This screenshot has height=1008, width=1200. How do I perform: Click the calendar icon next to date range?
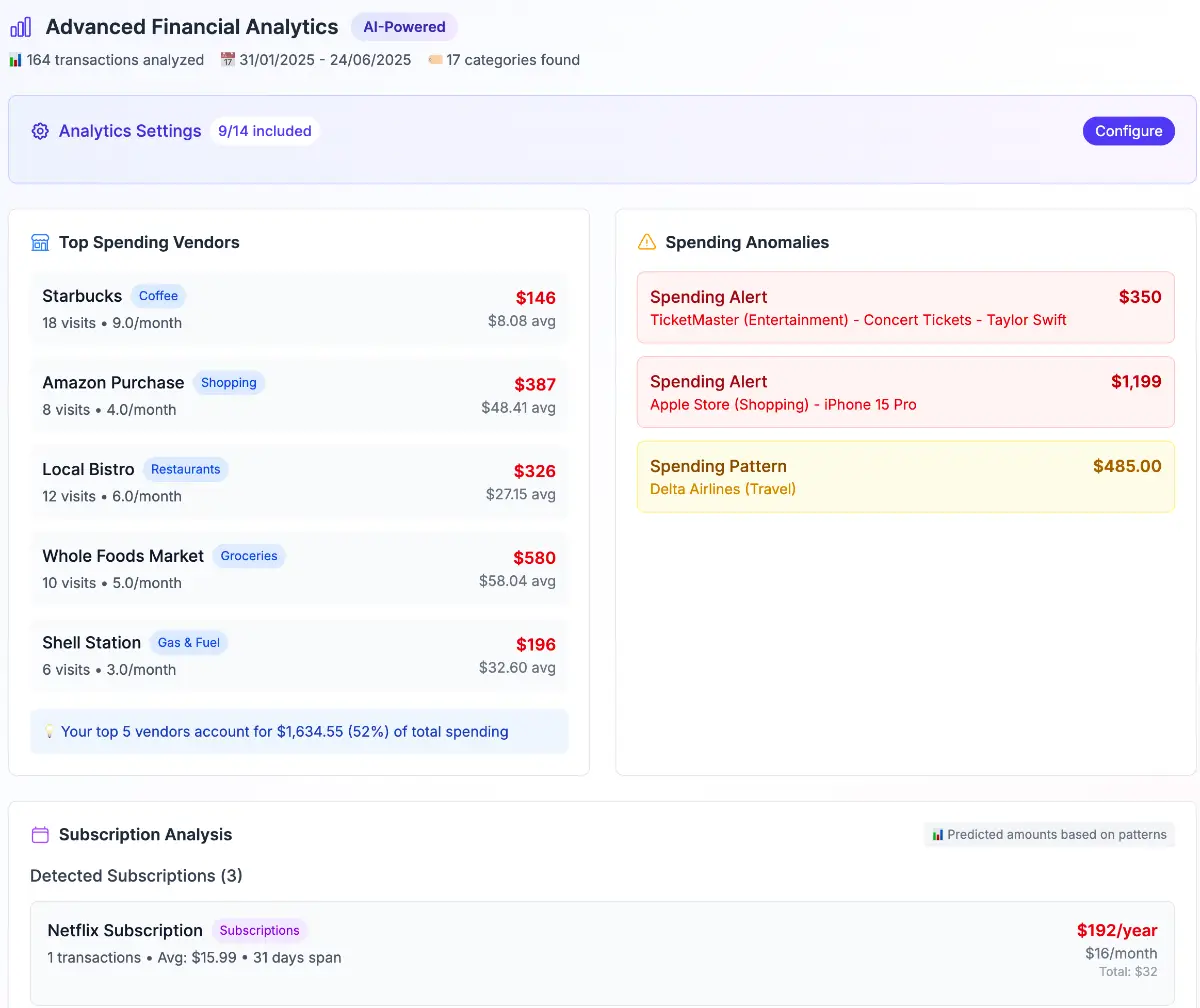227,60
